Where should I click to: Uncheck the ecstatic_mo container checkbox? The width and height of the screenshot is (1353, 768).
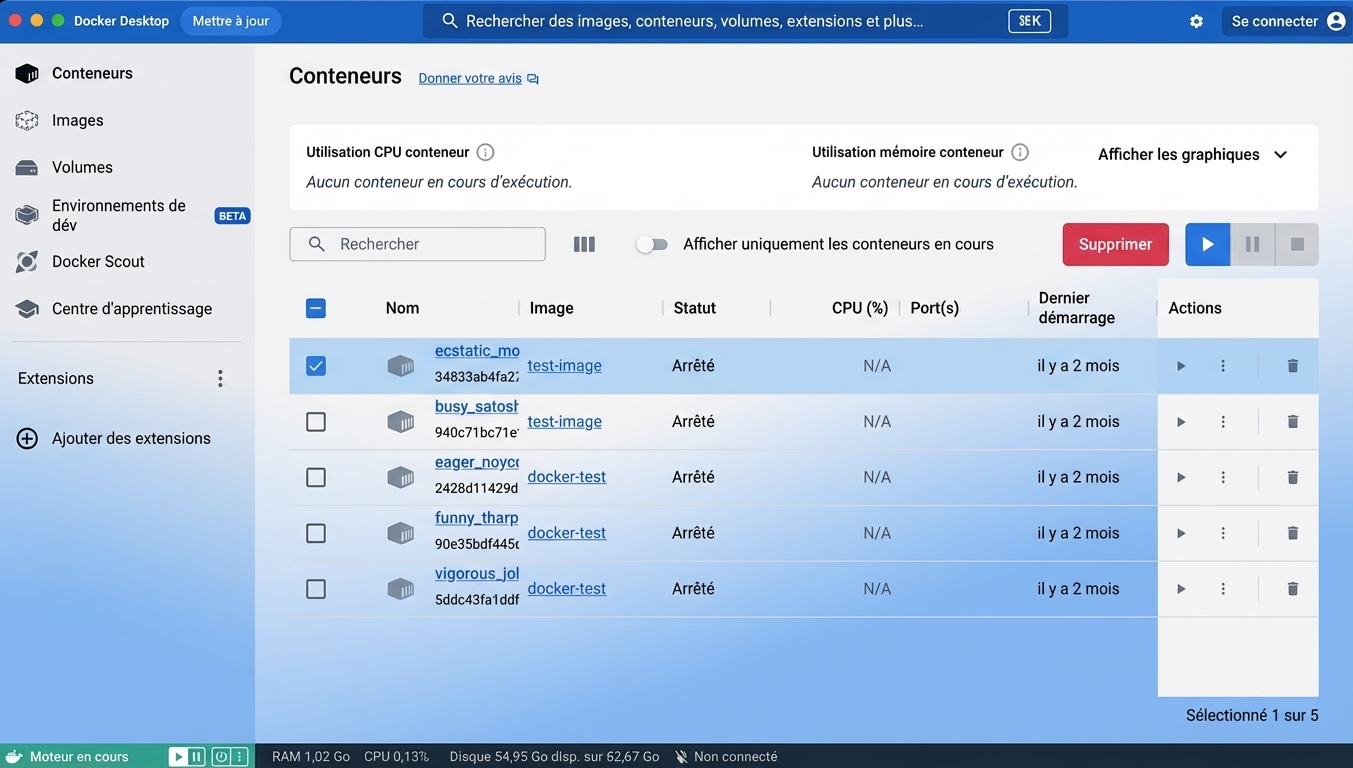coord(316,366)
